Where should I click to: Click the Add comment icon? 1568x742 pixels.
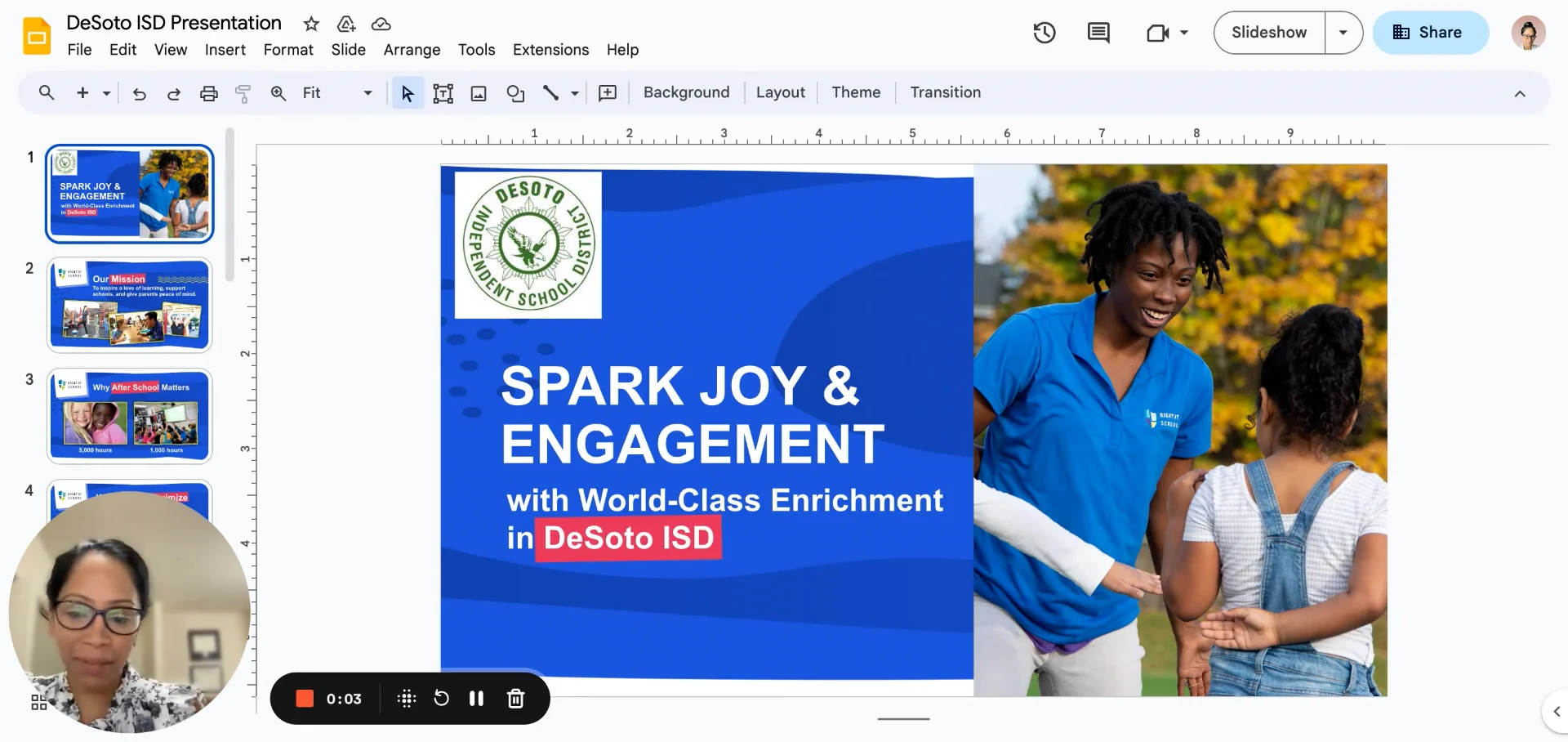pos(608,93)
